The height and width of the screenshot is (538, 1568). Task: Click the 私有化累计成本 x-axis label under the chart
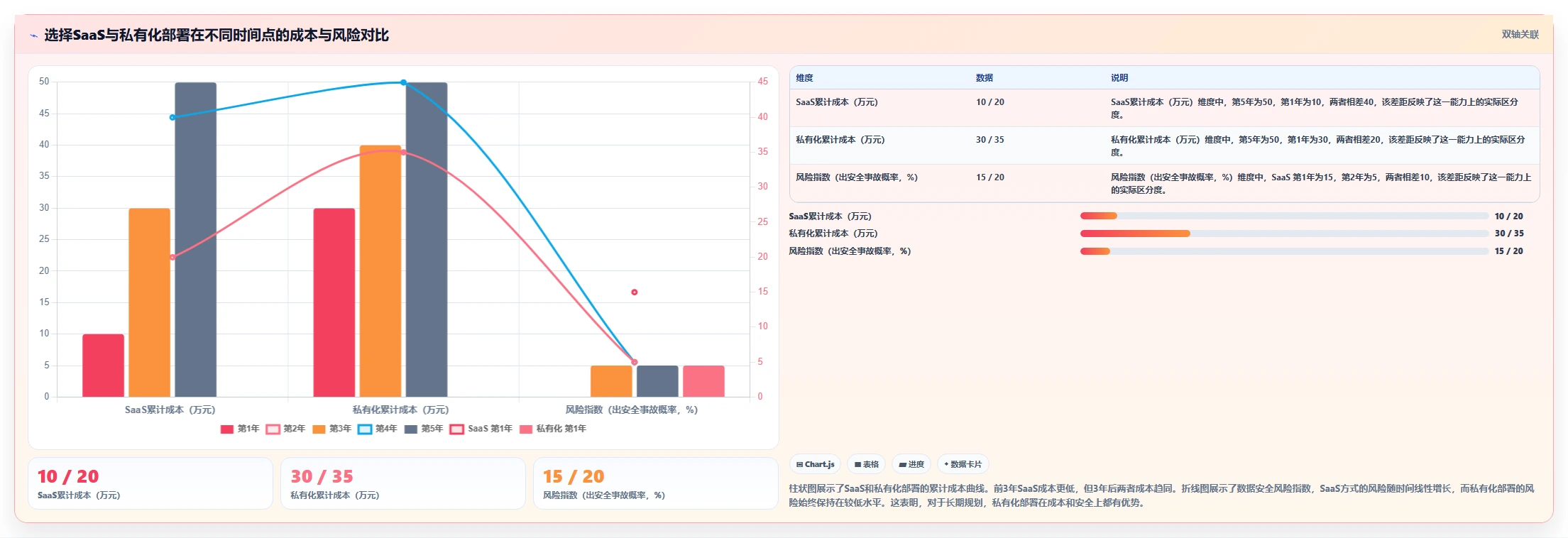pyautogui.click(x=401, y=410)
